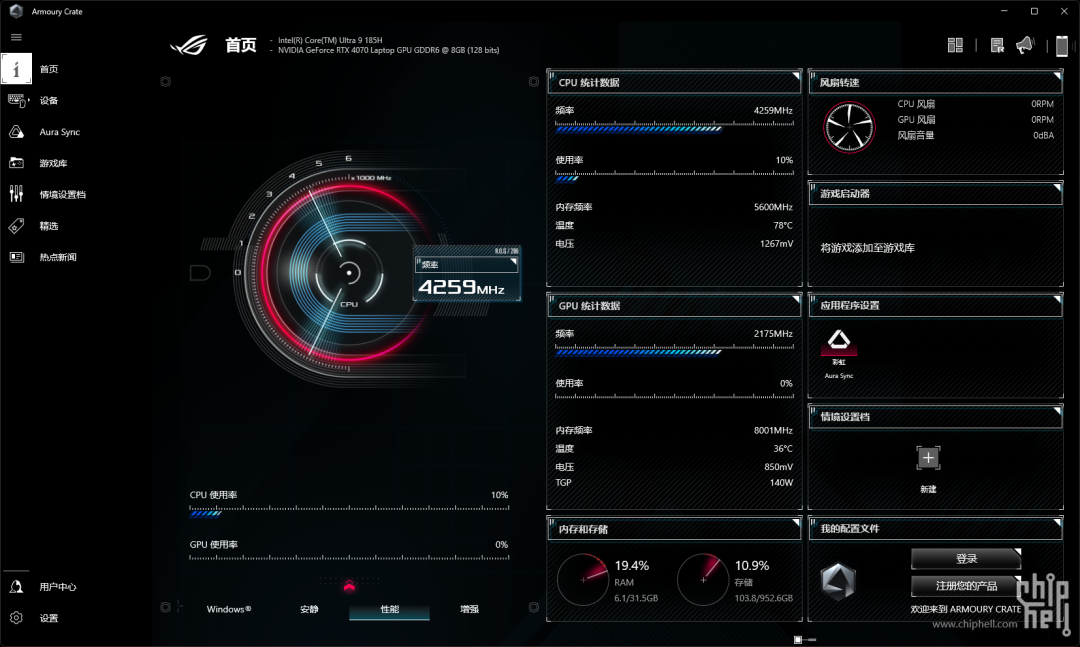Click the spinning fan icon
The width and height of the screenshot is (1080, 647).
point(849,127)
